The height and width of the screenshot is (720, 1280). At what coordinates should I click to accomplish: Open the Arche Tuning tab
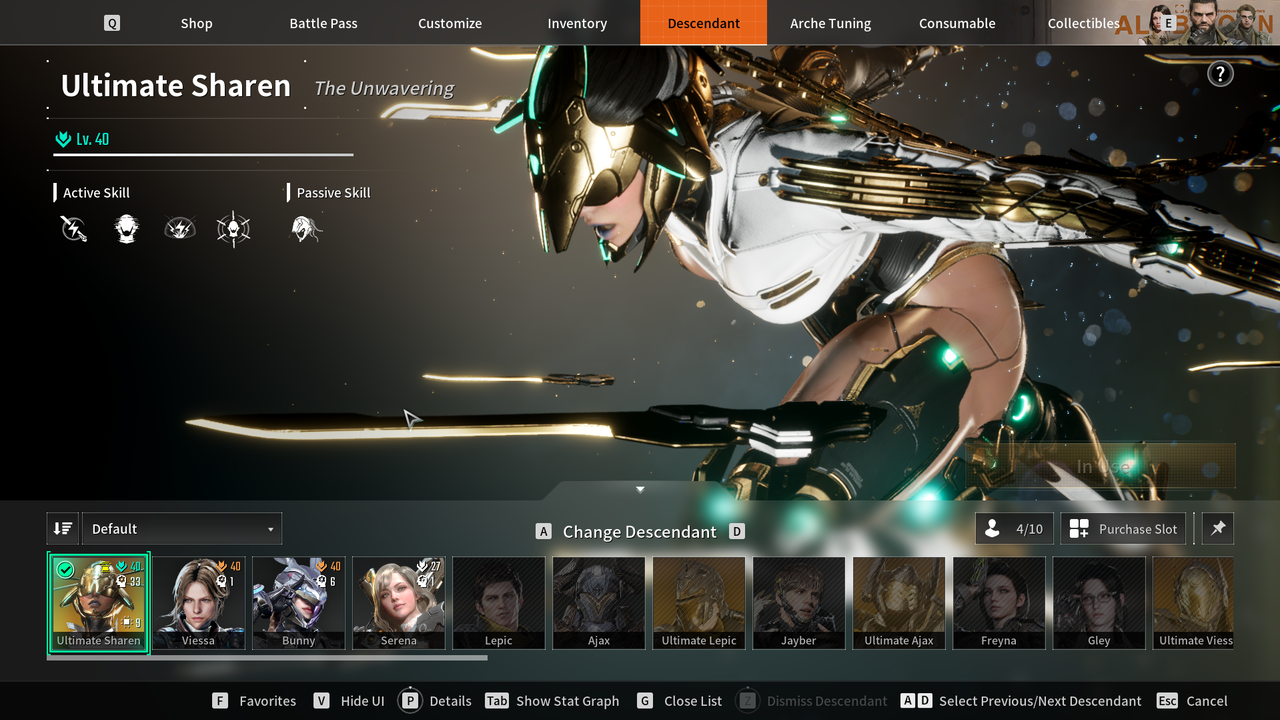click(x=830, y=23)
